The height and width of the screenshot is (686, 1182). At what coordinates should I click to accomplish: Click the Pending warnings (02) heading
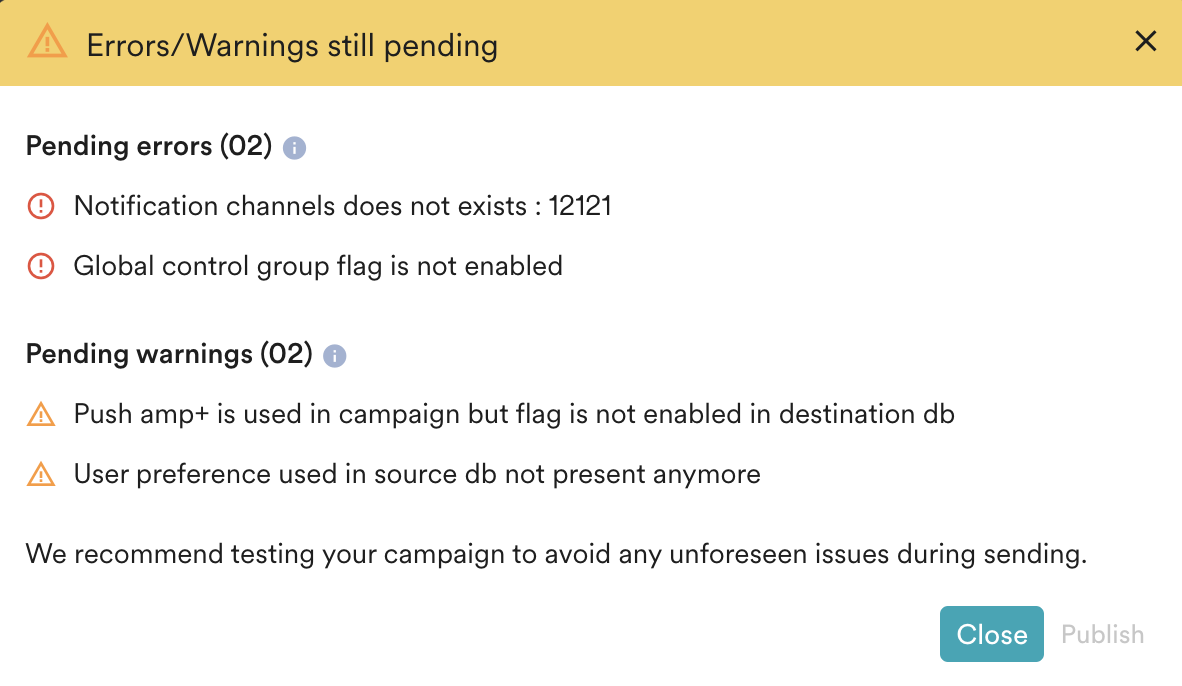pos(169,354)
